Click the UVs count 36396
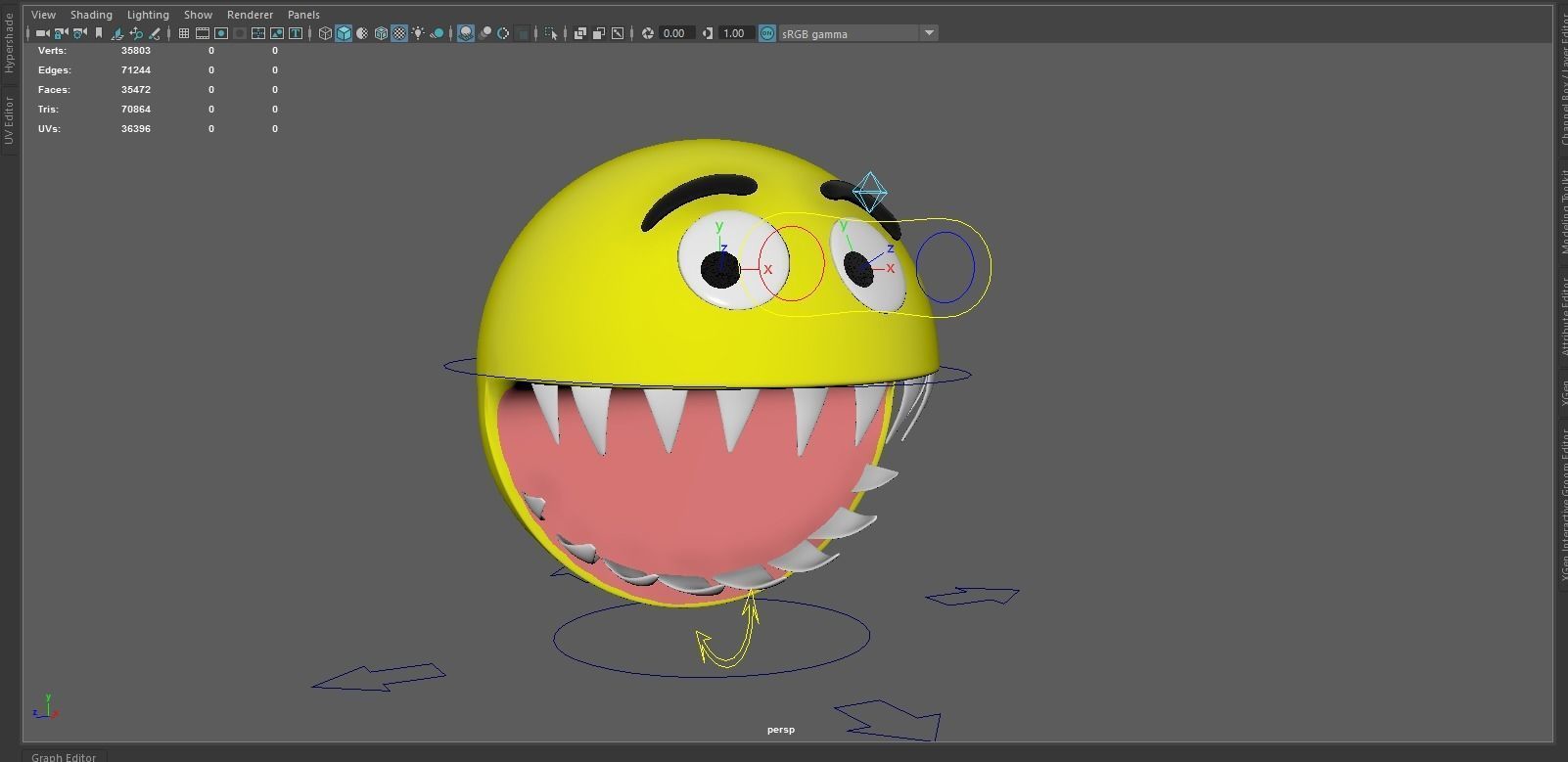 136,128
